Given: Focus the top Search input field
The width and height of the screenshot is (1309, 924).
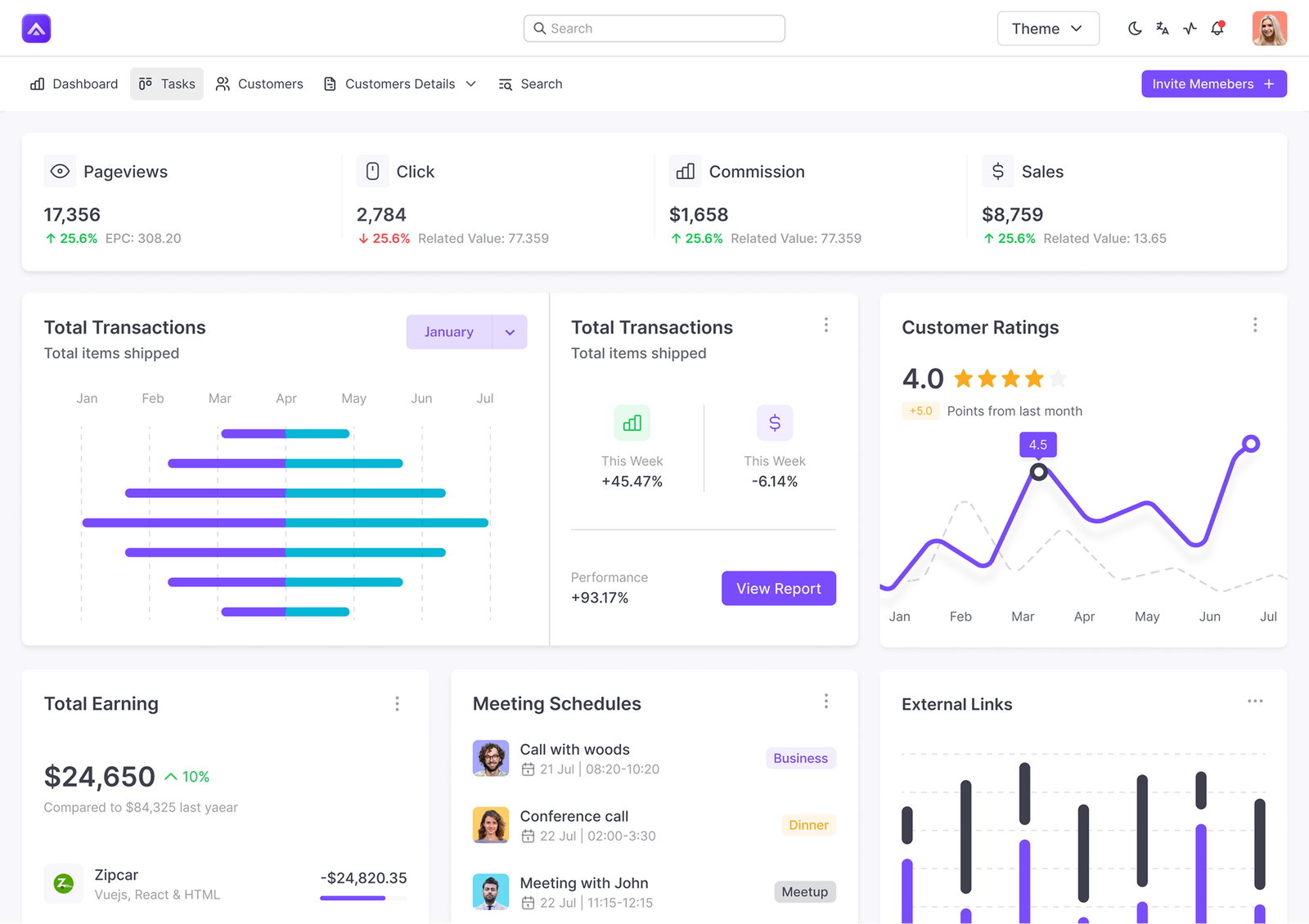Looking at the screenshot, I should tap(654, 29).
